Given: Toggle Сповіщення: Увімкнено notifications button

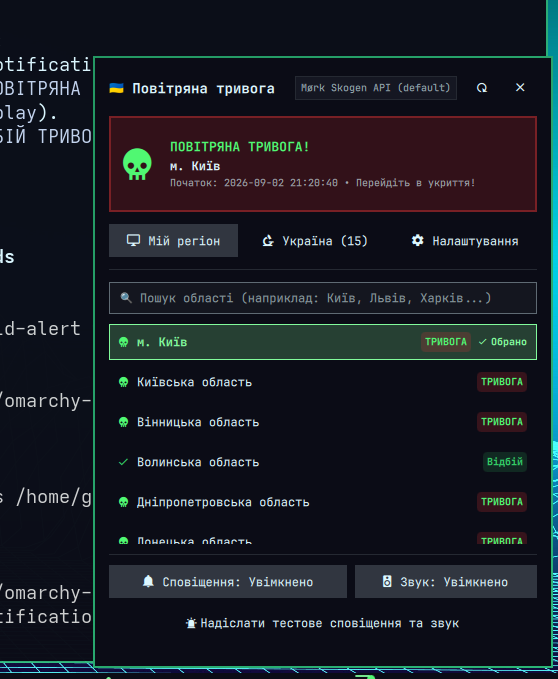Looking at the screenshot, I should [228, 582].
